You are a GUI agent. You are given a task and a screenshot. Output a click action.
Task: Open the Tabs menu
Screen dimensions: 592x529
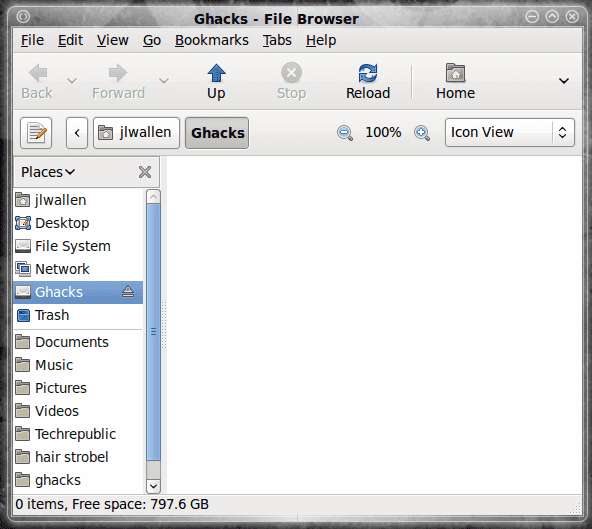point(277,40)
